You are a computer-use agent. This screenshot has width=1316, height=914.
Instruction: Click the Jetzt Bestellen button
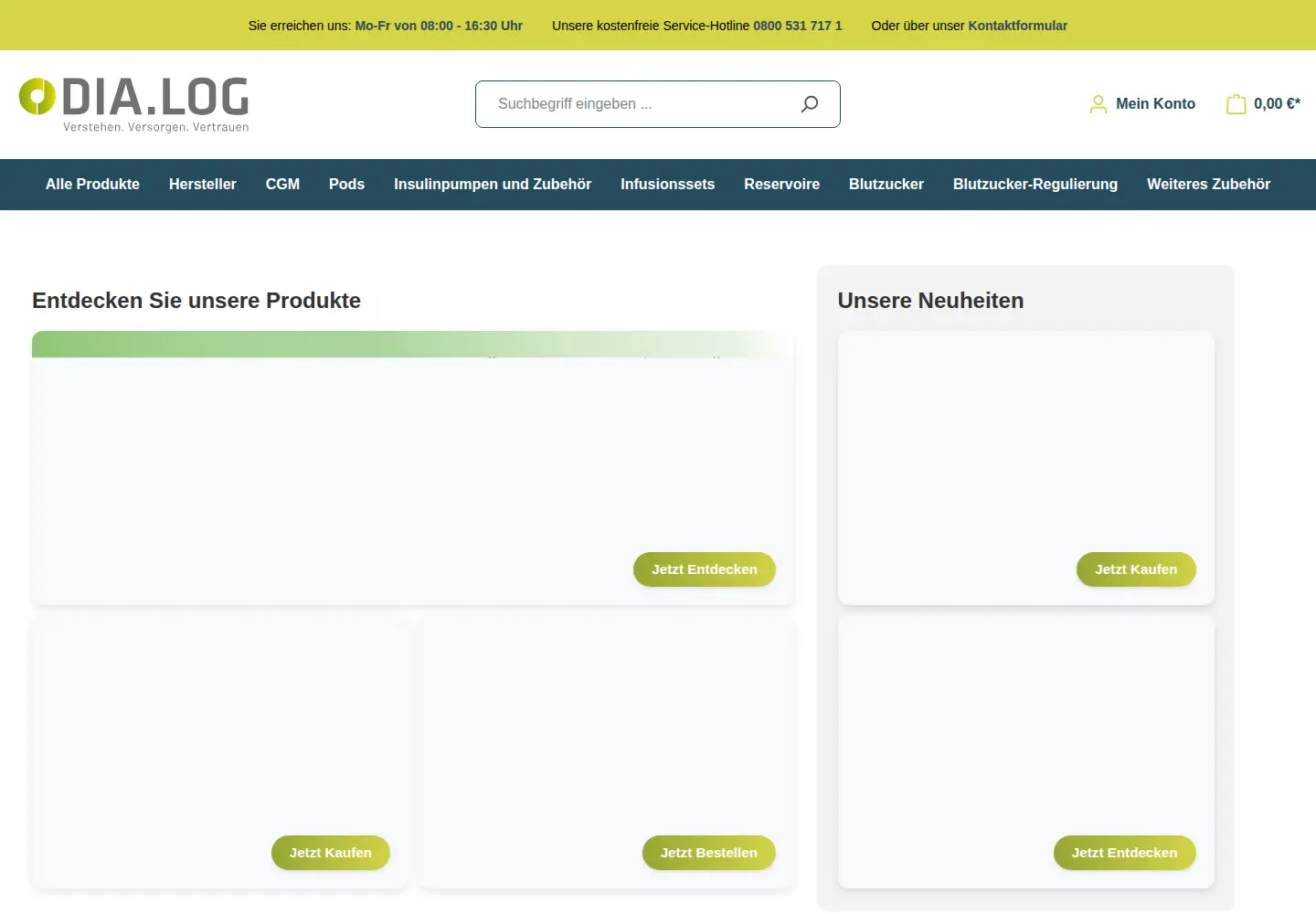pyautogui.click(x=708, y=853)
